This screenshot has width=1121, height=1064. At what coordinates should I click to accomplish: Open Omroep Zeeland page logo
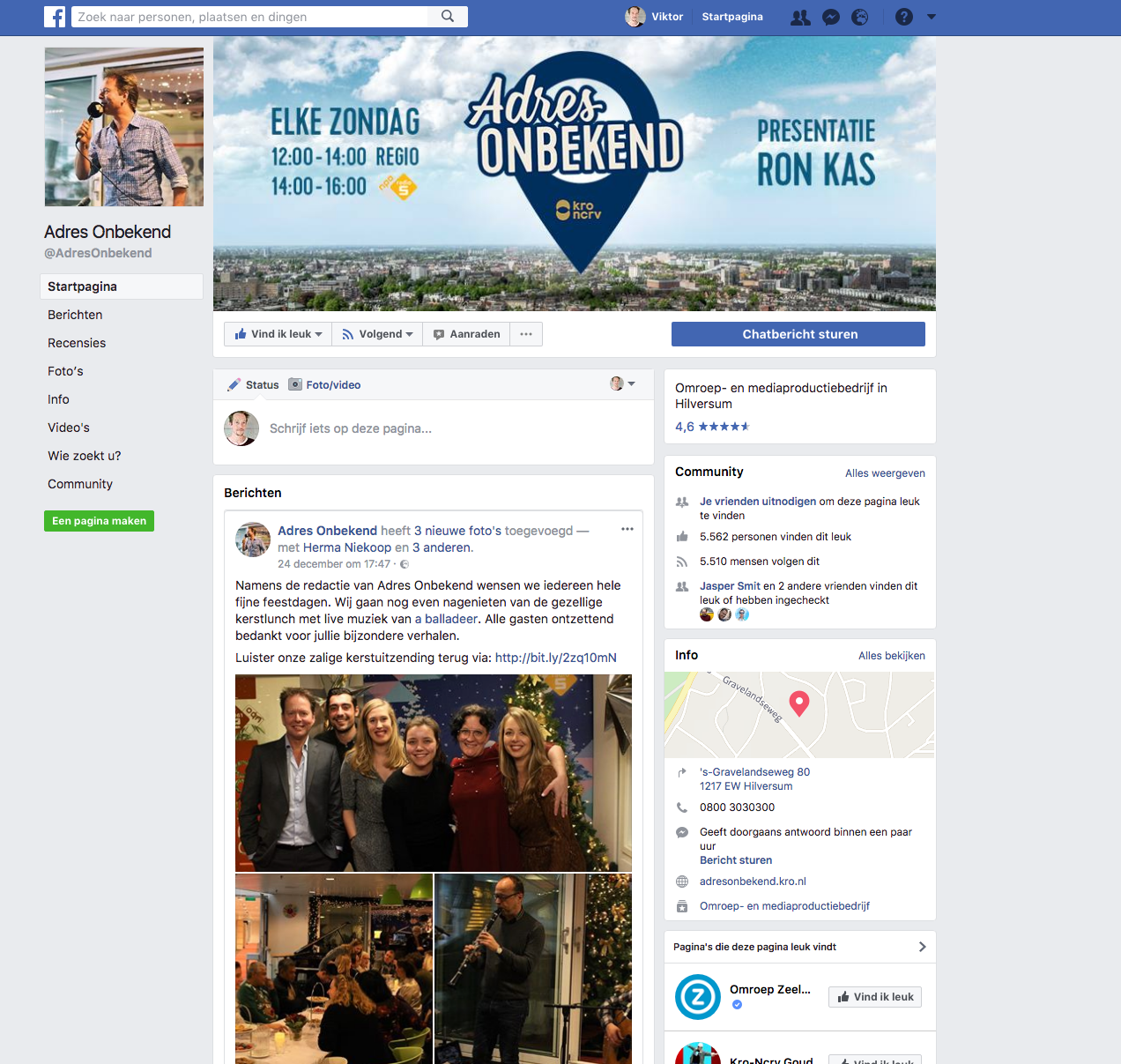pyautogui.click(x=698, y=997)
